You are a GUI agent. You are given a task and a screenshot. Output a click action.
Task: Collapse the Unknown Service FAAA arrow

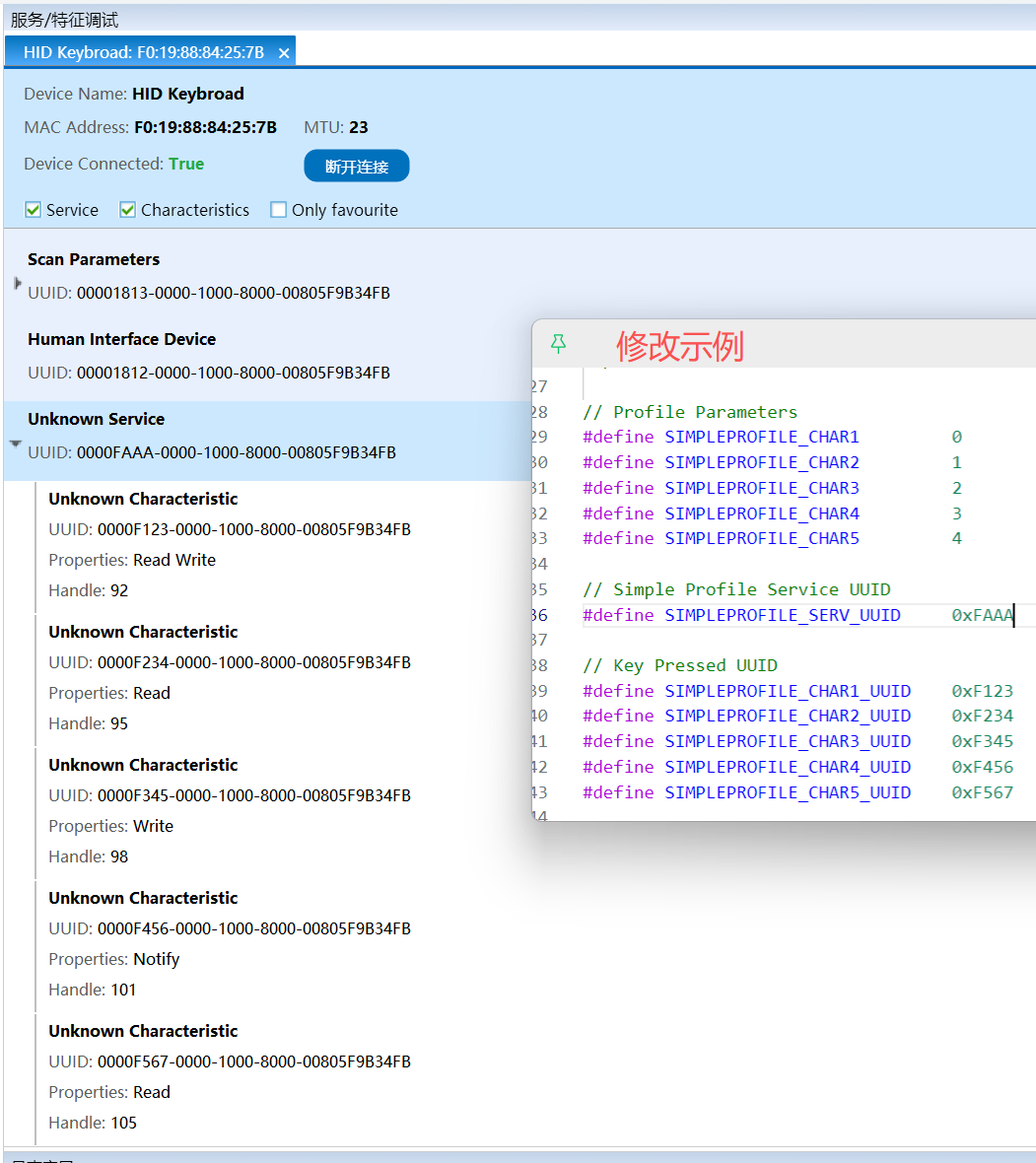point(16,444)
